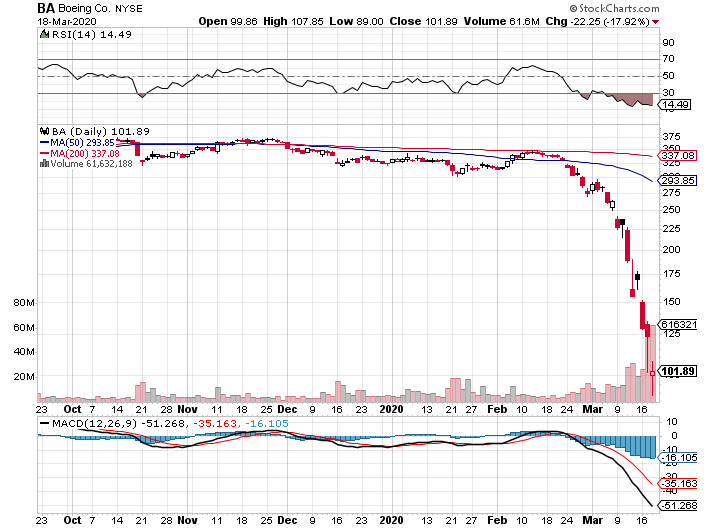Click the red -35.163 value in MACD legend

(215, 424)
